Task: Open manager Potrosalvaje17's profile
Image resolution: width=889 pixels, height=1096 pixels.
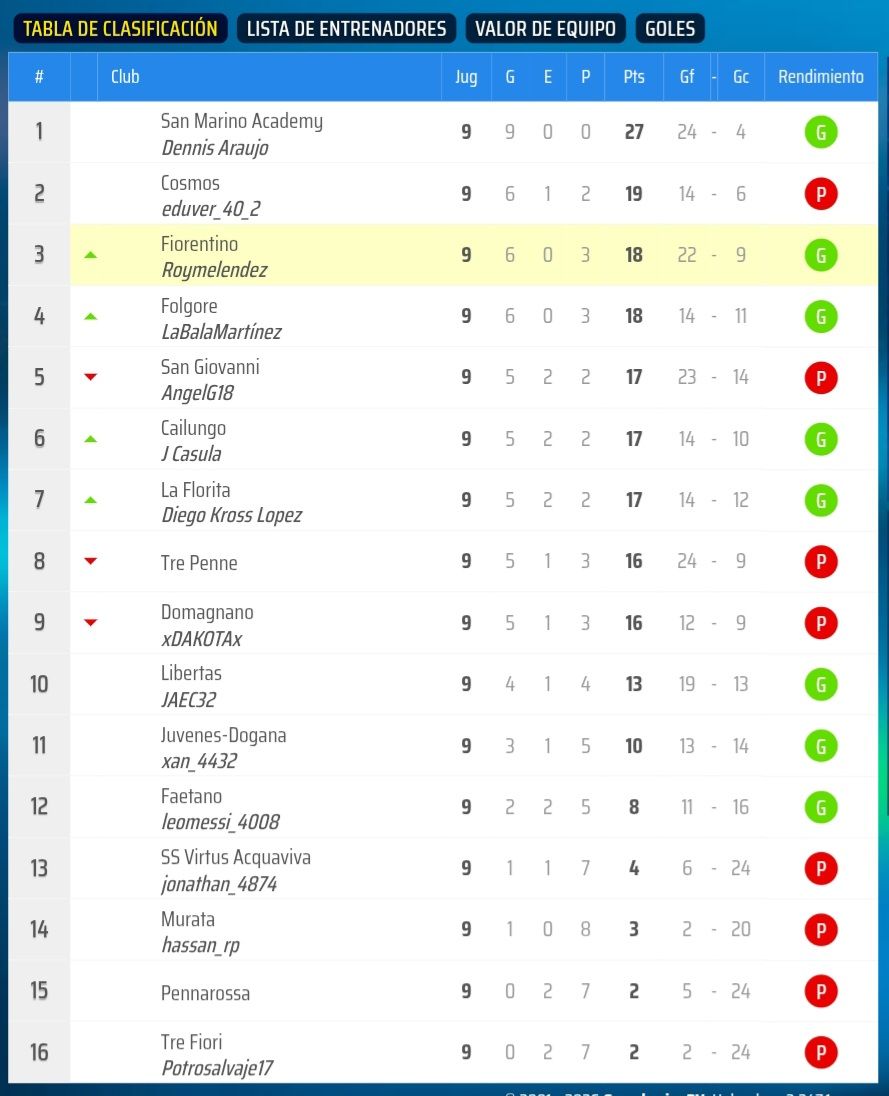Action: [x=217, y=1068]
